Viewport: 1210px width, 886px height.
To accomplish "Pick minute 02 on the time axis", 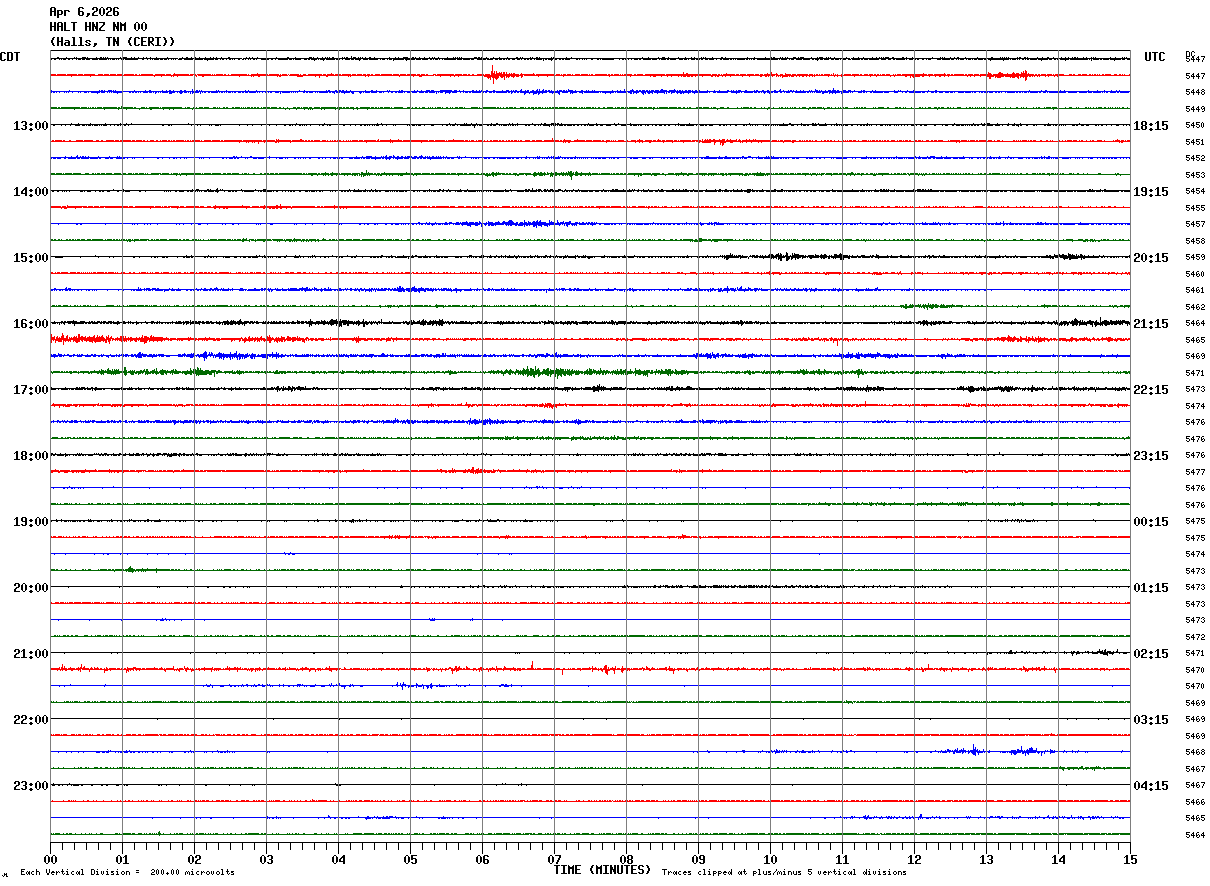I will (195, 859).
